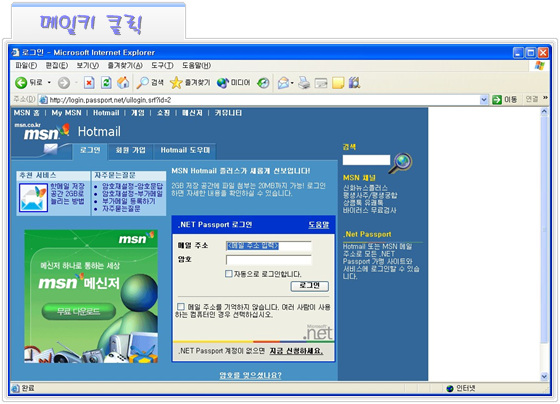Click the yellow Discuss note icon
Screen dimensions: 560x404
click(338, 83)
